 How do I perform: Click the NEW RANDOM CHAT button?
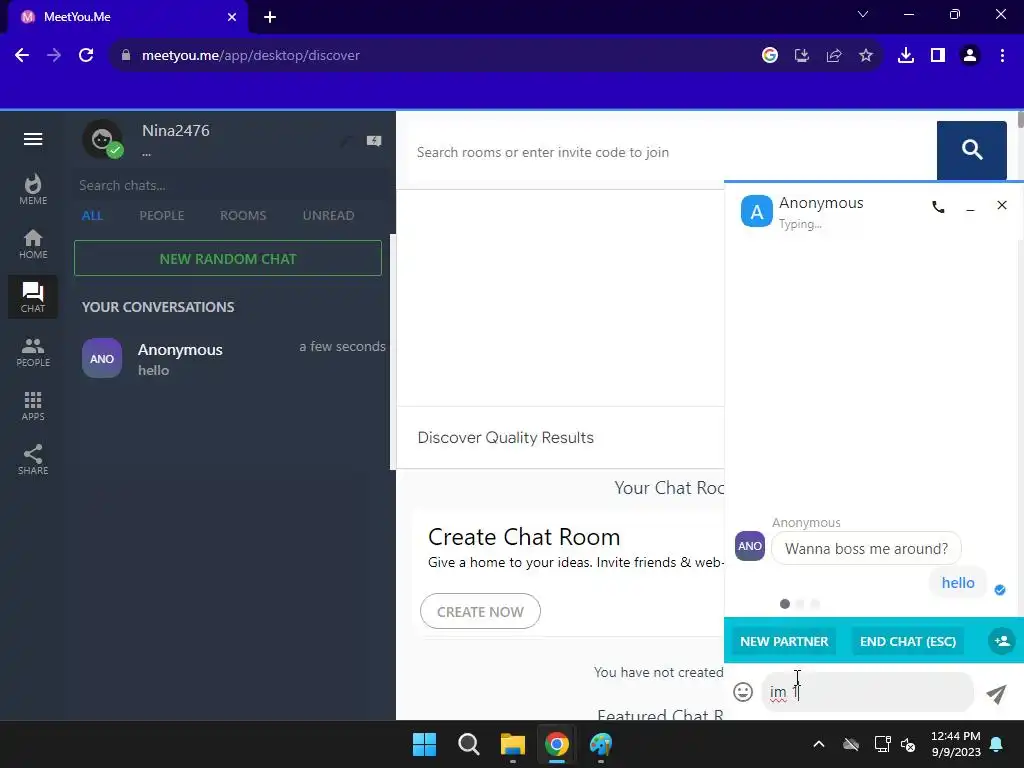pyautogui.click(x=228, y=258)
